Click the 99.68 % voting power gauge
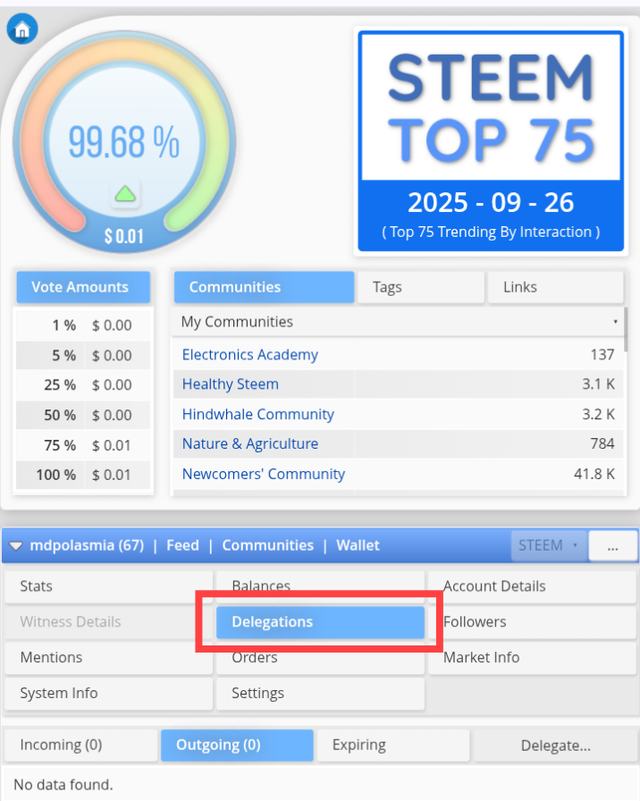The width and height of the screenshot is (640, 801). point(125,142)
